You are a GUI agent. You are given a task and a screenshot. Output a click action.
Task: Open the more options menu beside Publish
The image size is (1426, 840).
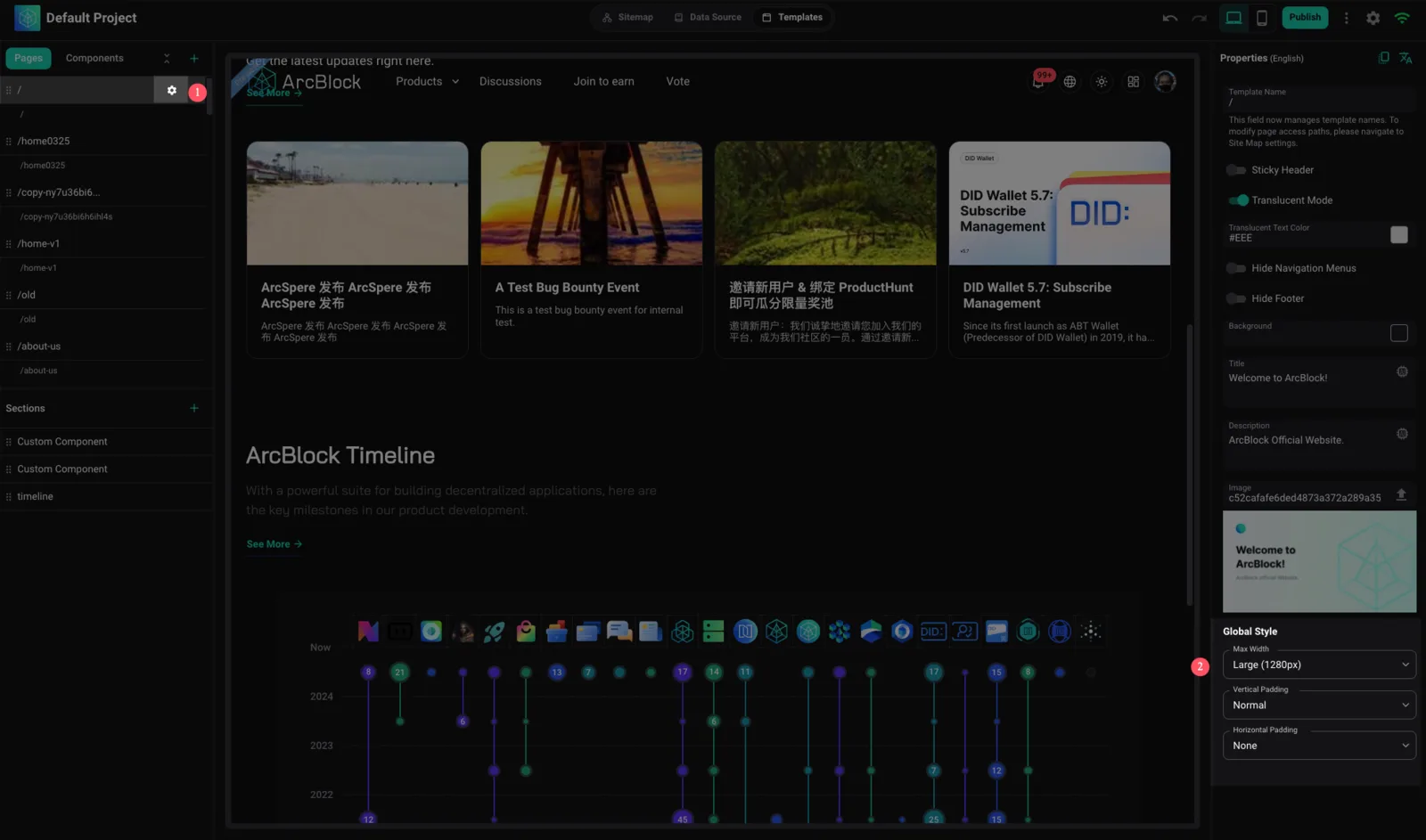click(1346, 18)
